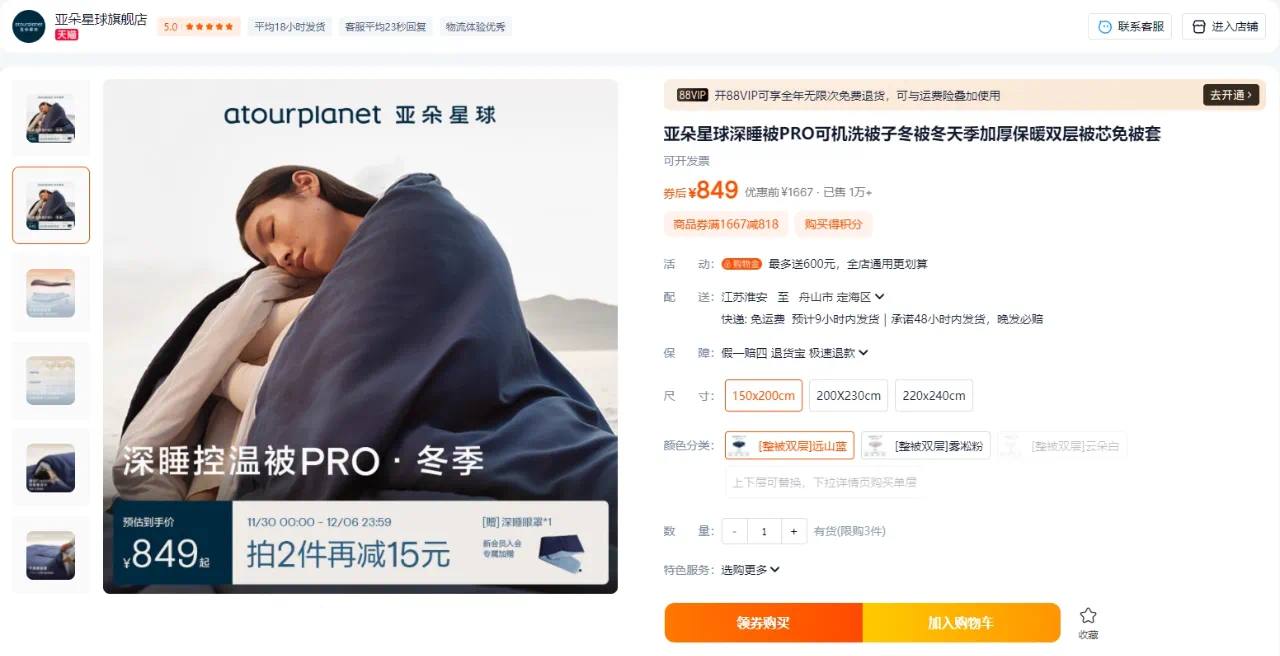Image resolution: width=1280 pixels, height=656 pixels.
Task: Click the 加入购物车 add to cart button
Action: [x=961, y=623]
